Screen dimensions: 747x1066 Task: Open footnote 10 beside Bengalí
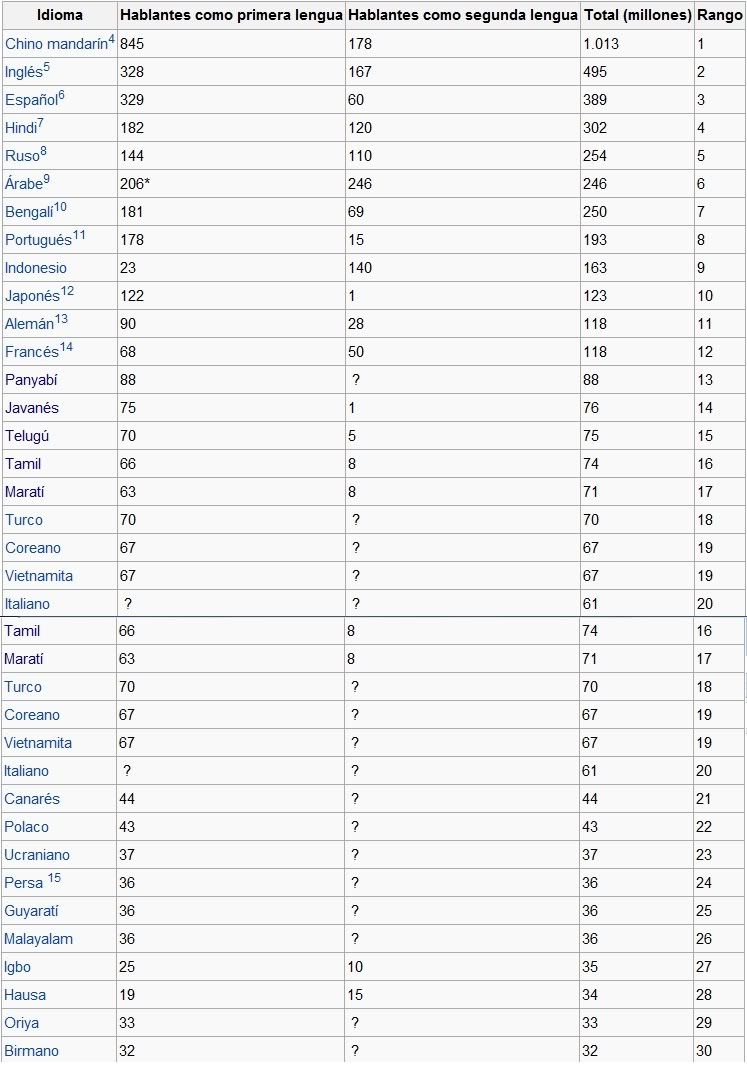60,207
